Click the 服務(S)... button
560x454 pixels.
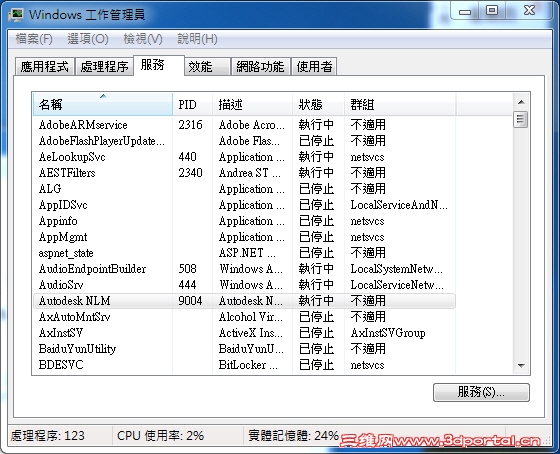coord(481,392)
